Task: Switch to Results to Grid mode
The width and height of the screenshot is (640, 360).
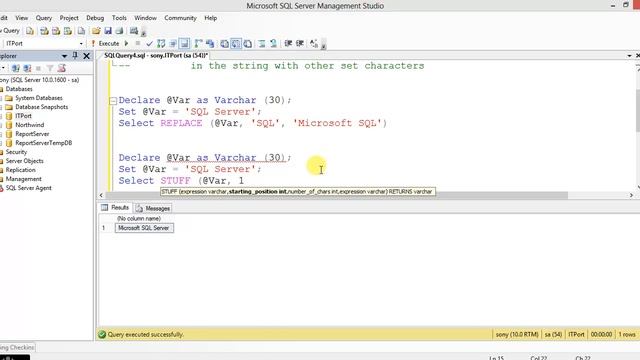Action: pos(236,43)
